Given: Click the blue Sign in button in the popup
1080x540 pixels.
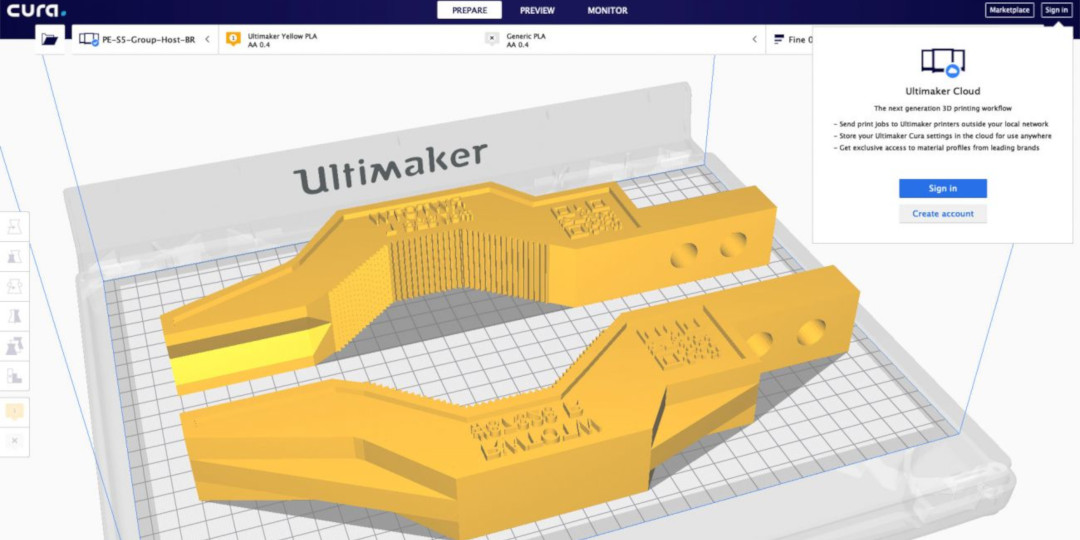Looking at the screenshot, I should (942, 188).
